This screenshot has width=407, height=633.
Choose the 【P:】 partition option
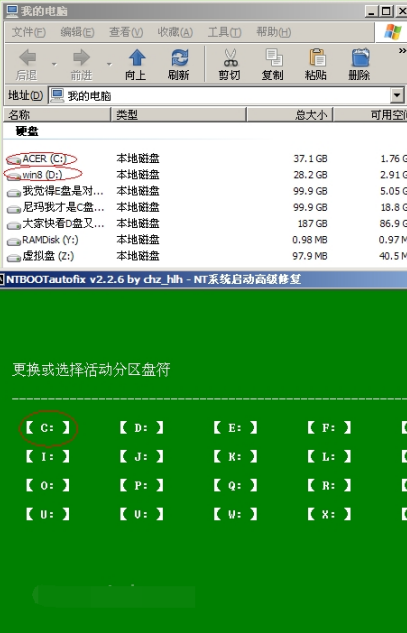pyautogui.click(x=141, y=485)
